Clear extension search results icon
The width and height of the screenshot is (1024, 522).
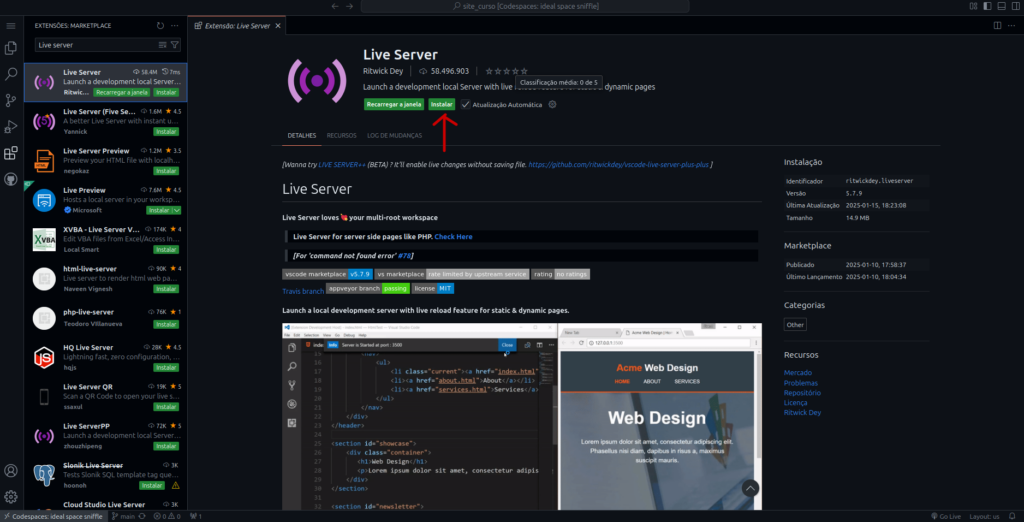click(x=163, y=45)
